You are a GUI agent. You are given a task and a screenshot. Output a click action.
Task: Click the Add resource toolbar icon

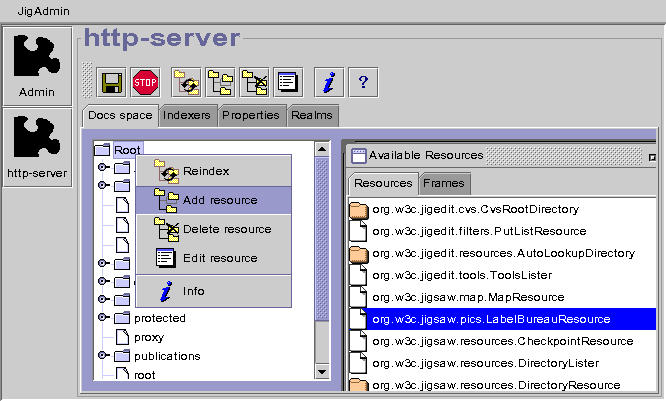(220, 81)
